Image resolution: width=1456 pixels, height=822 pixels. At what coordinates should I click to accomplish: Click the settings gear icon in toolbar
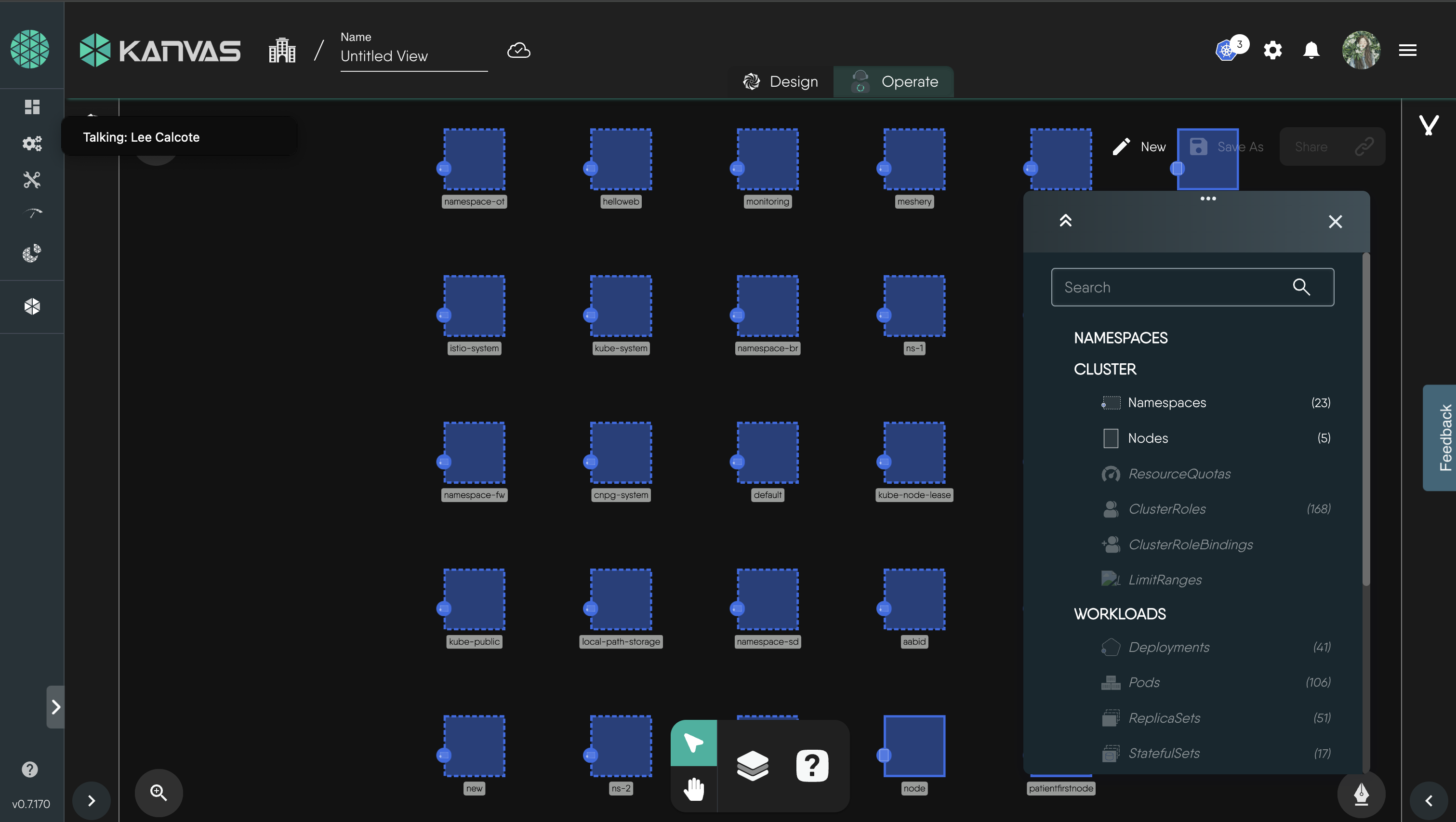1271,48
